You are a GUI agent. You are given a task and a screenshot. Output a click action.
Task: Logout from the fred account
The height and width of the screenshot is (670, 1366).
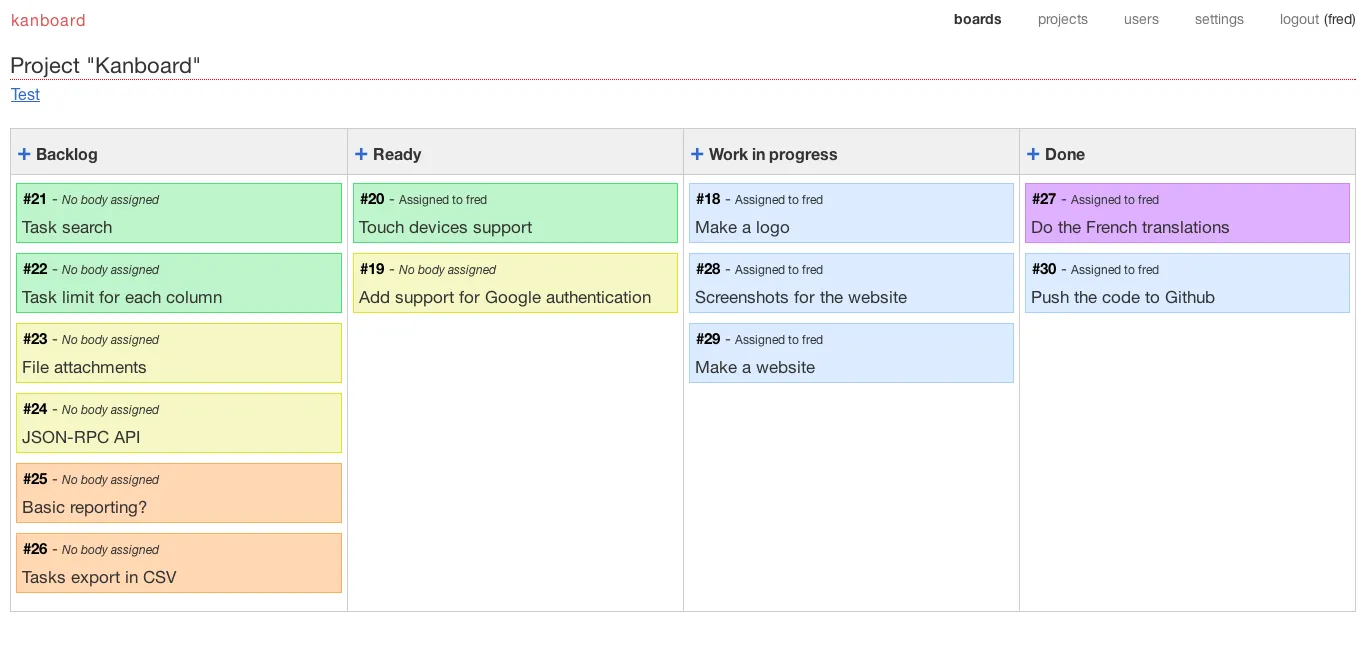click(1300, 19)
